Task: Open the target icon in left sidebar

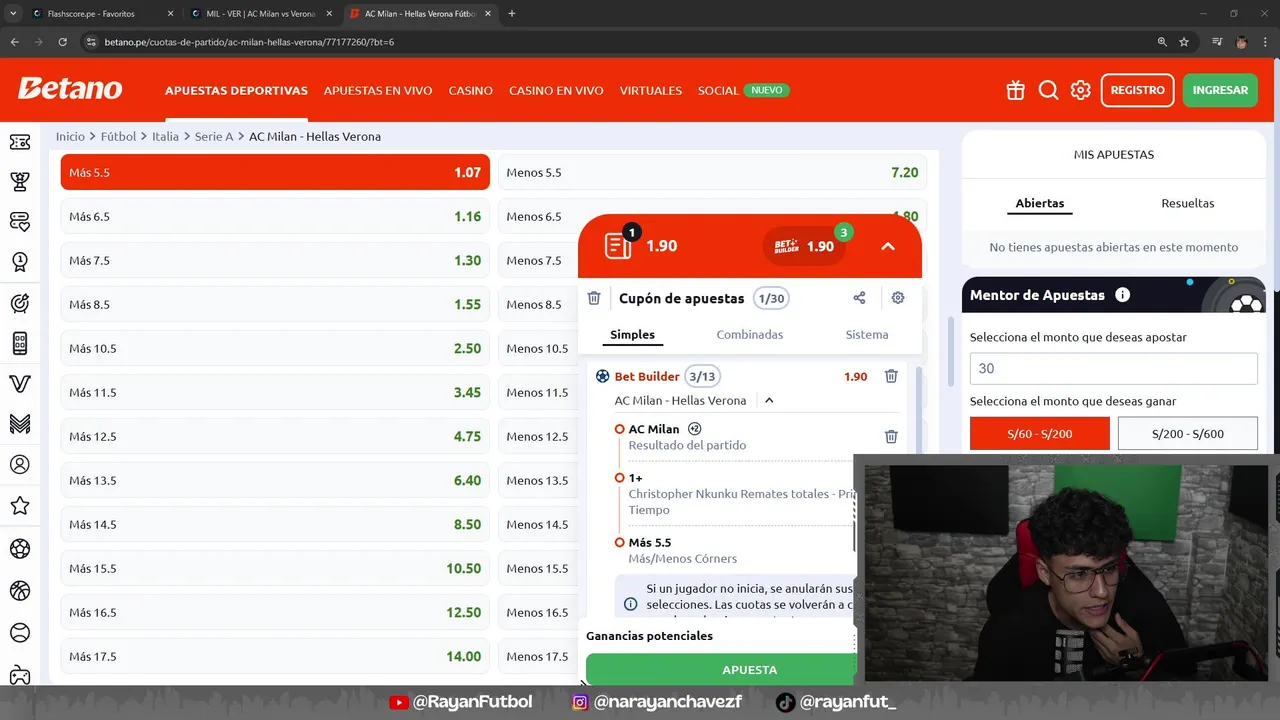Action: point(20,303)
